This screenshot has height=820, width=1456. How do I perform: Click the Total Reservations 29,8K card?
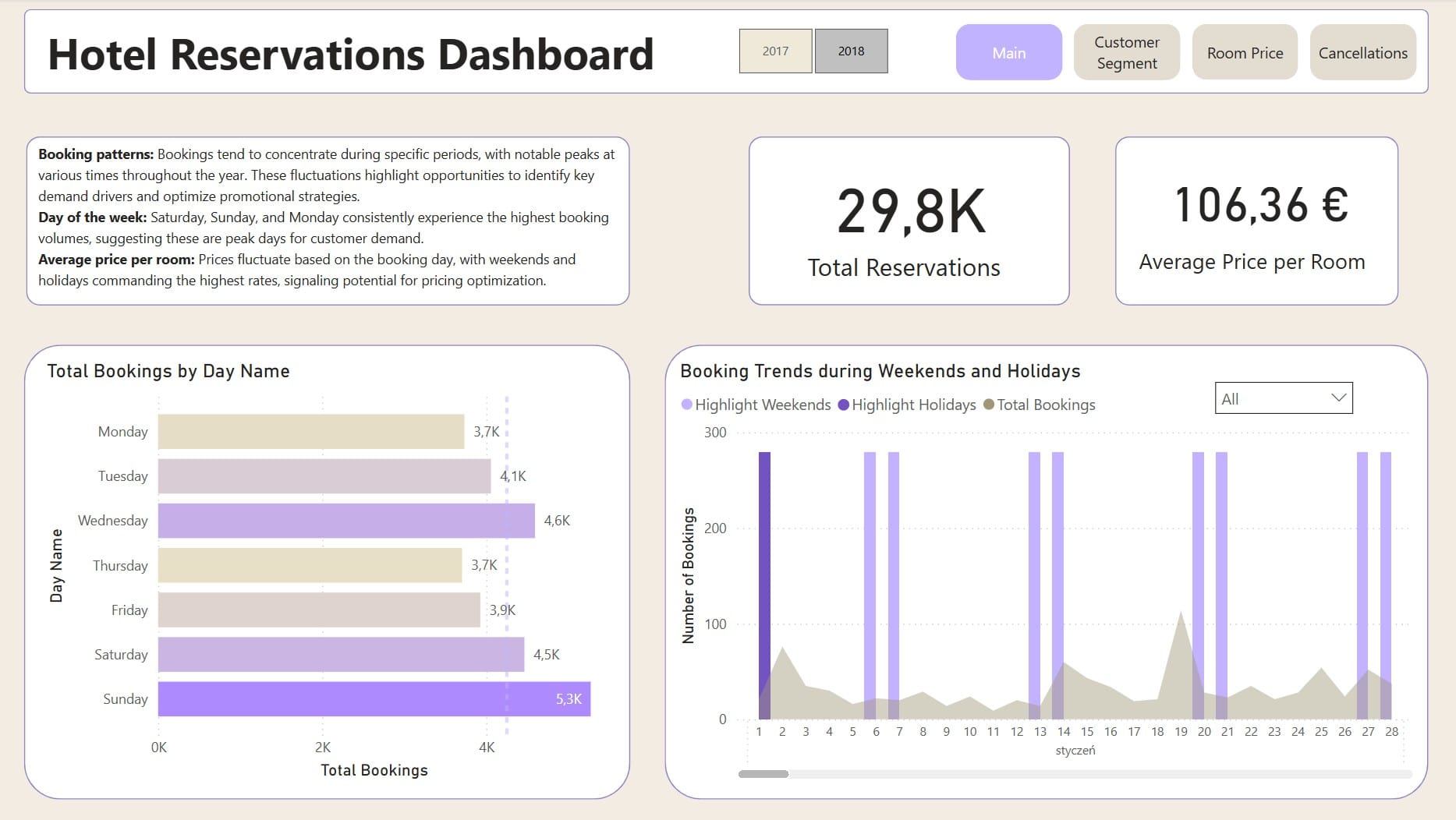pos(909,221)
